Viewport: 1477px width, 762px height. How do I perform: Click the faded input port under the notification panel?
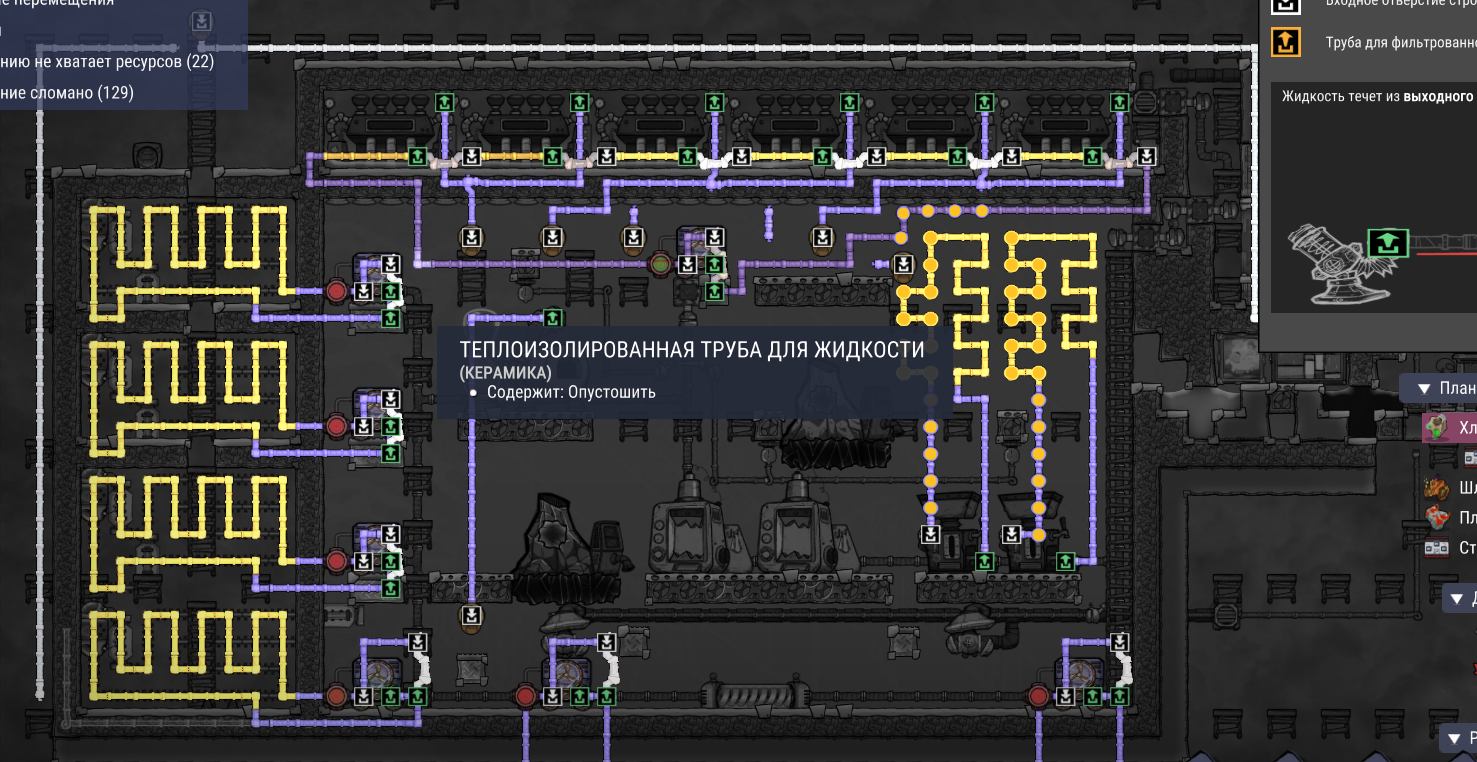click(x=201, y=21)
